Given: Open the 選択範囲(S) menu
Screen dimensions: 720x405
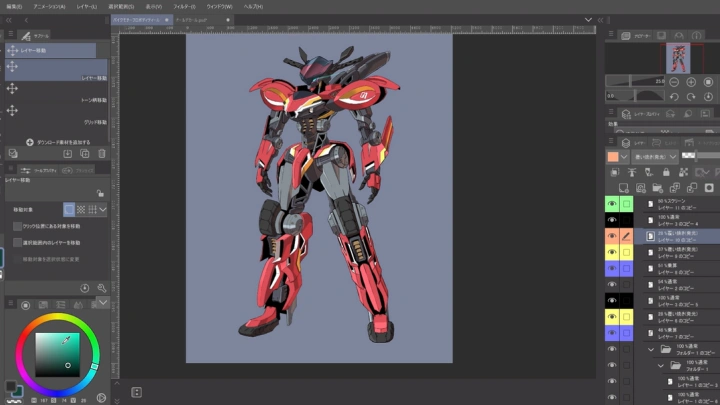Looking at the screenshot, I should click(121, 6).
